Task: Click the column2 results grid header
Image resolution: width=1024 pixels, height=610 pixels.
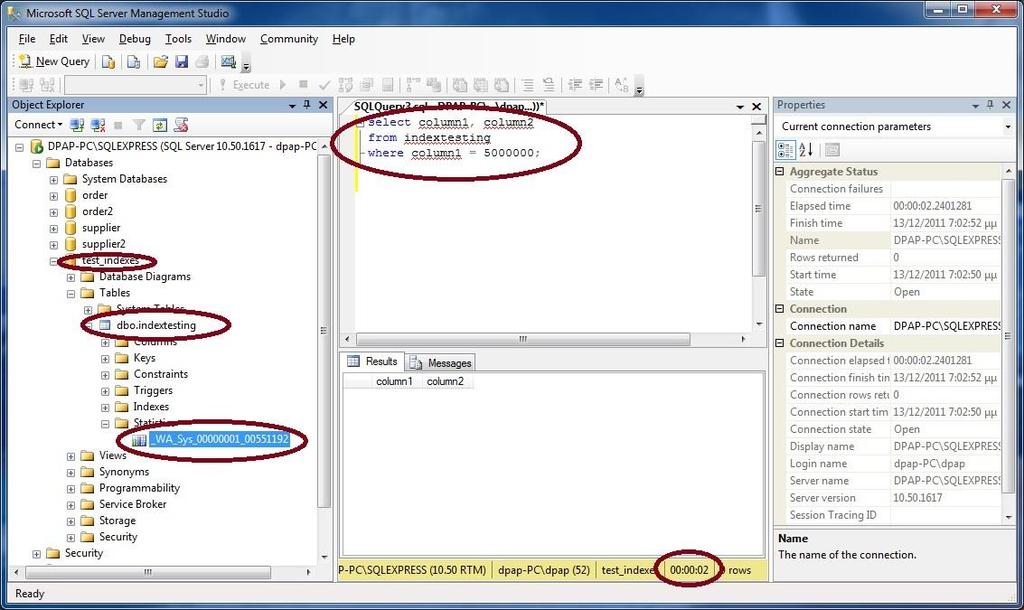Action: tap(445, 381)
